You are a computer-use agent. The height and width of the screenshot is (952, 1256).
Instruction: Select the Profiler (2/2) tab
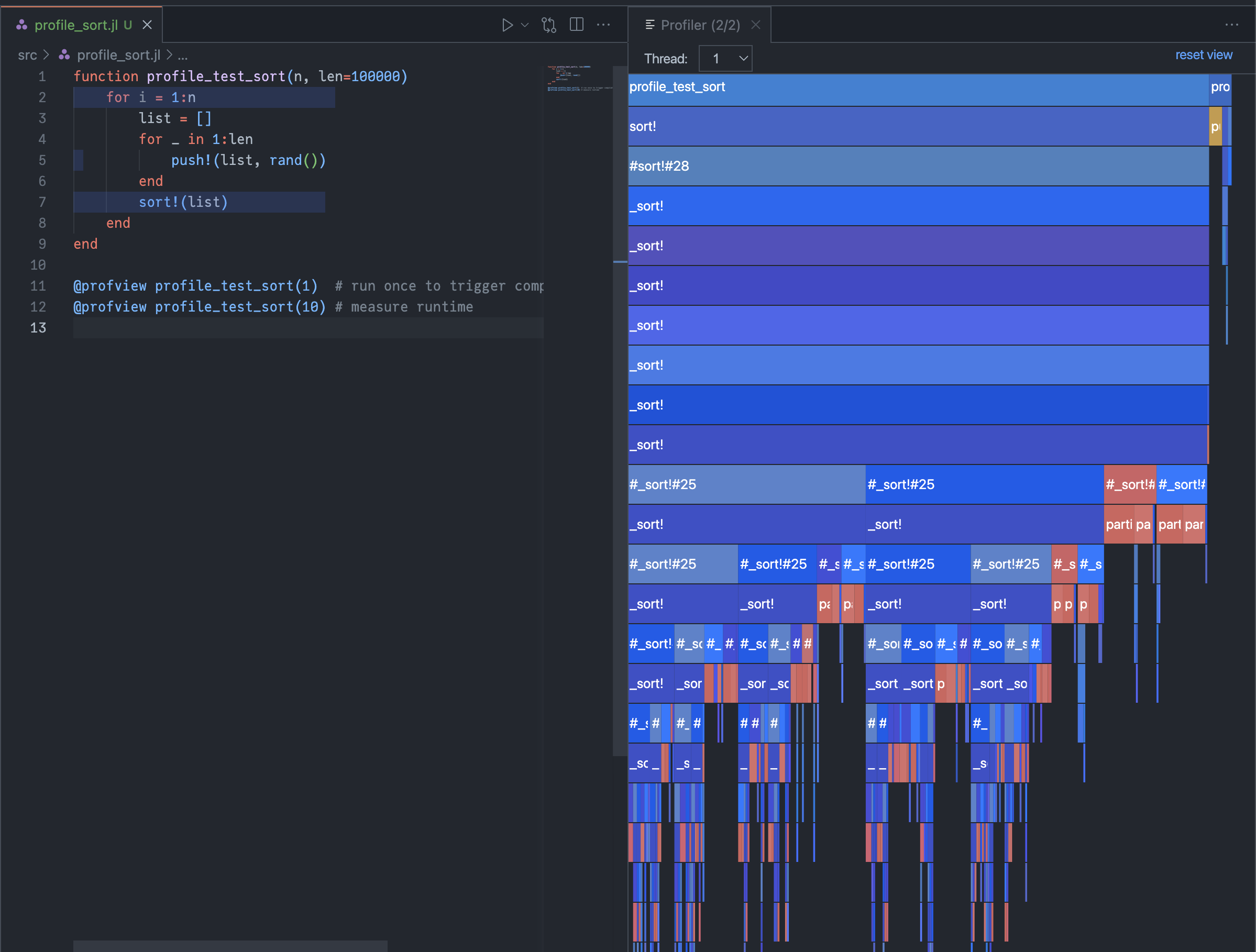click(700, 25)
